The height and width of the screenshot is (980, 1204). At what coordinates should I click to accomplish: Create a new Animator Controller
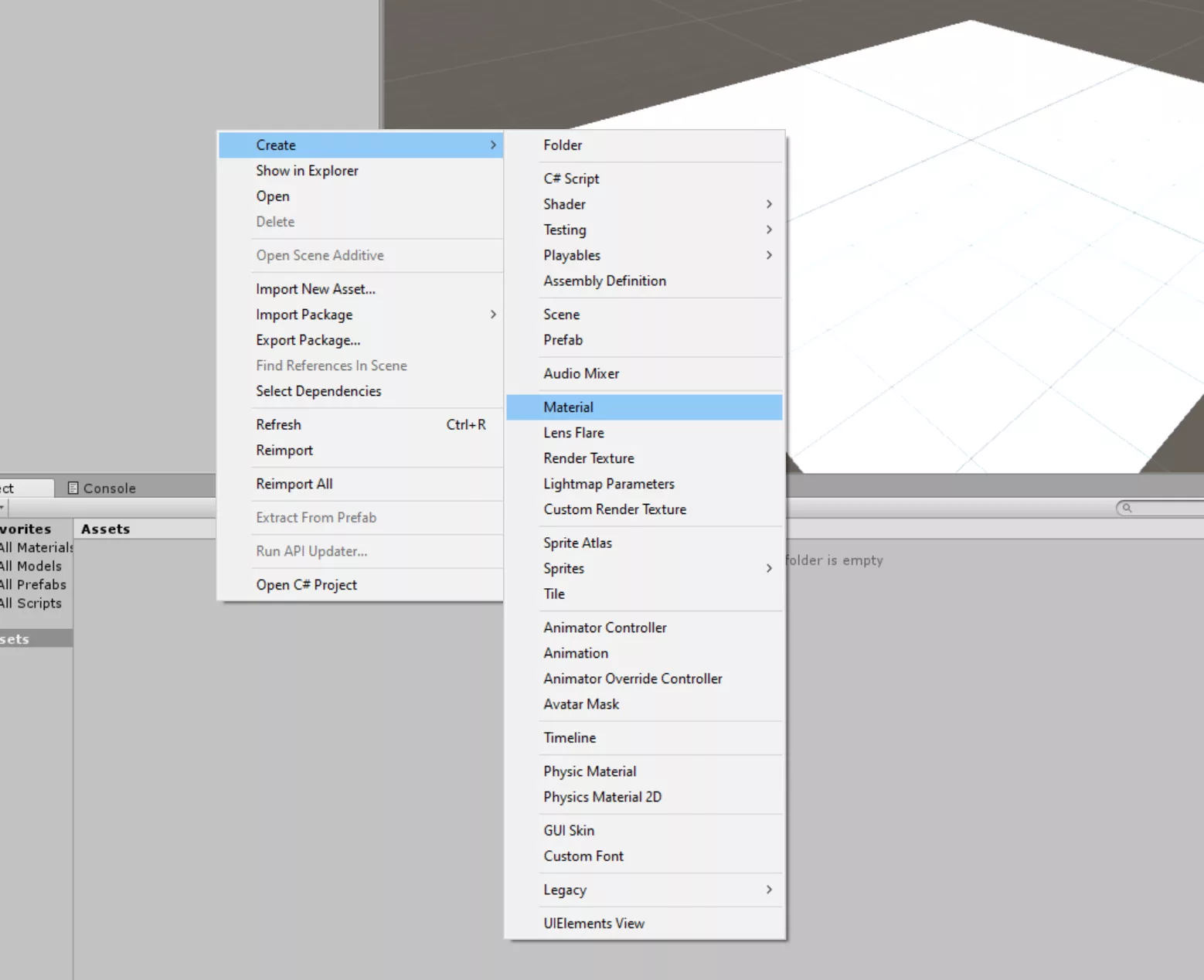click(604, 628)
